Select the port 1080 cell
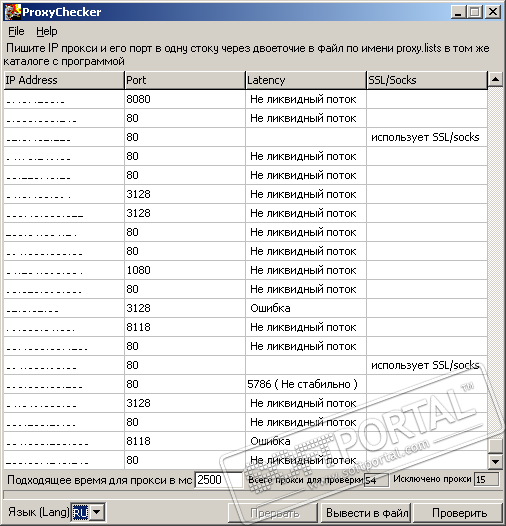Image resolution: width=506 pixels, height=526 pixels. (x=185, y=270)
